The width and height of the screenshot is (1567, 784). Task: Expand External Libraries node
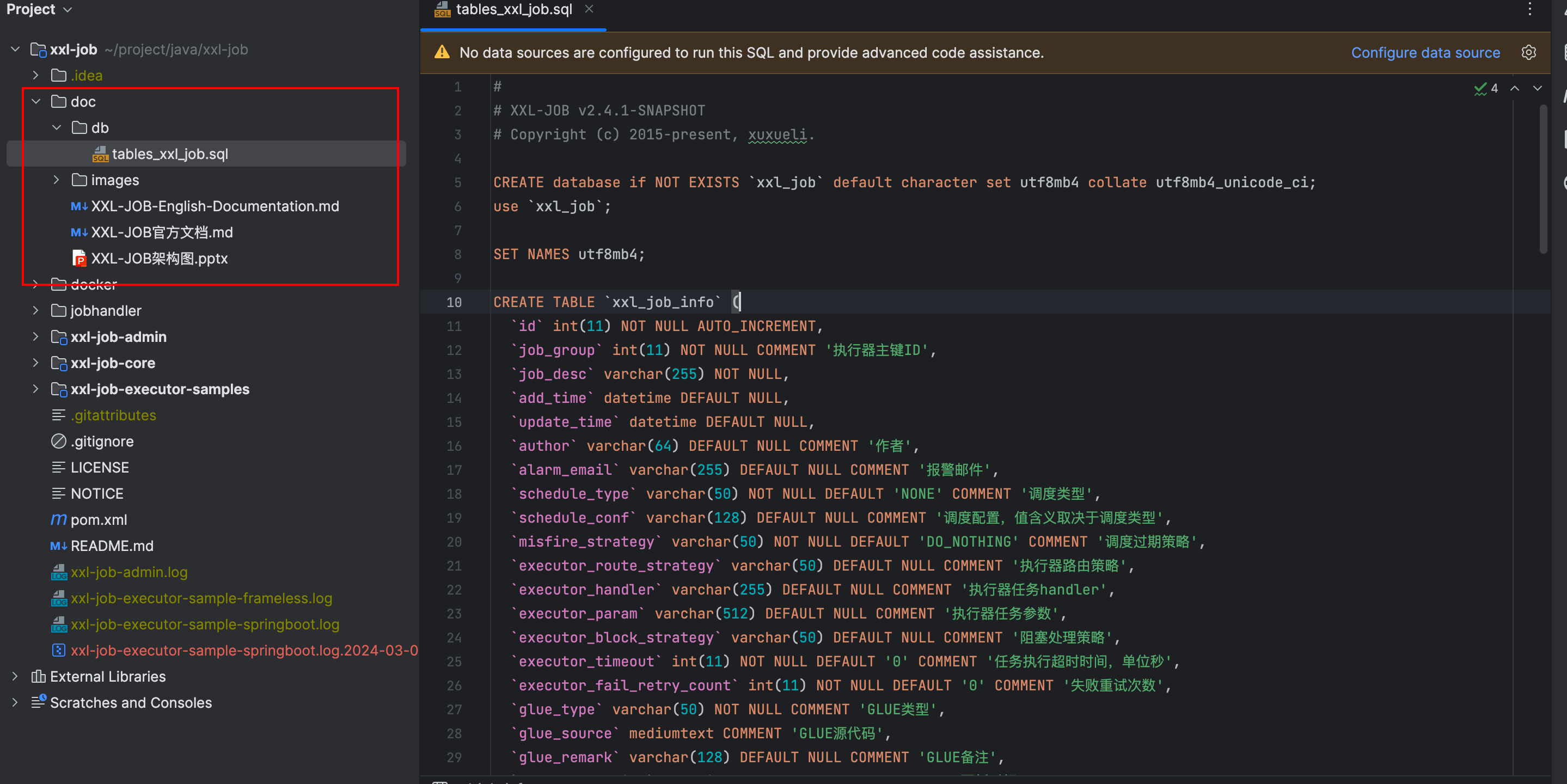15,676
